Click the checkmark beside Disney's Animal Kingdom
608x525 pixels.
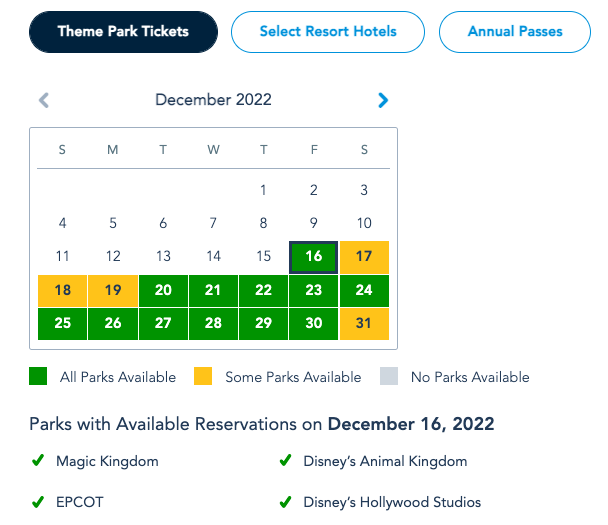point(285,461)
